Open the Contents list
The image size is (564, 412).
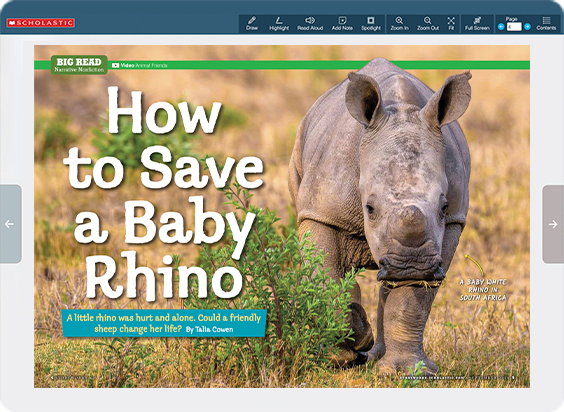[x=546, y=23]
